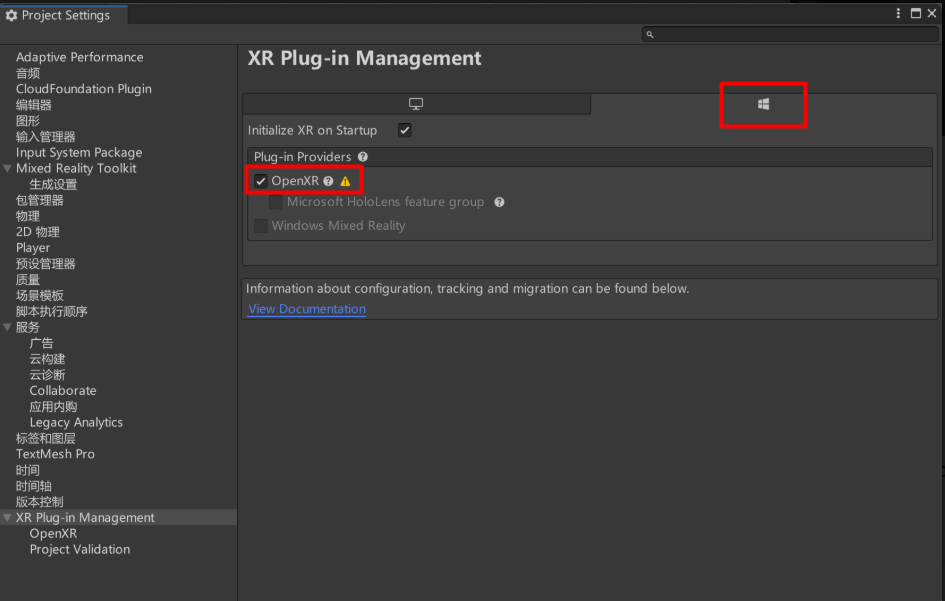This screenshot has height=601, width=945.
Task: Open Microsoft HoloLens feature group help icon
Action: 499,202
